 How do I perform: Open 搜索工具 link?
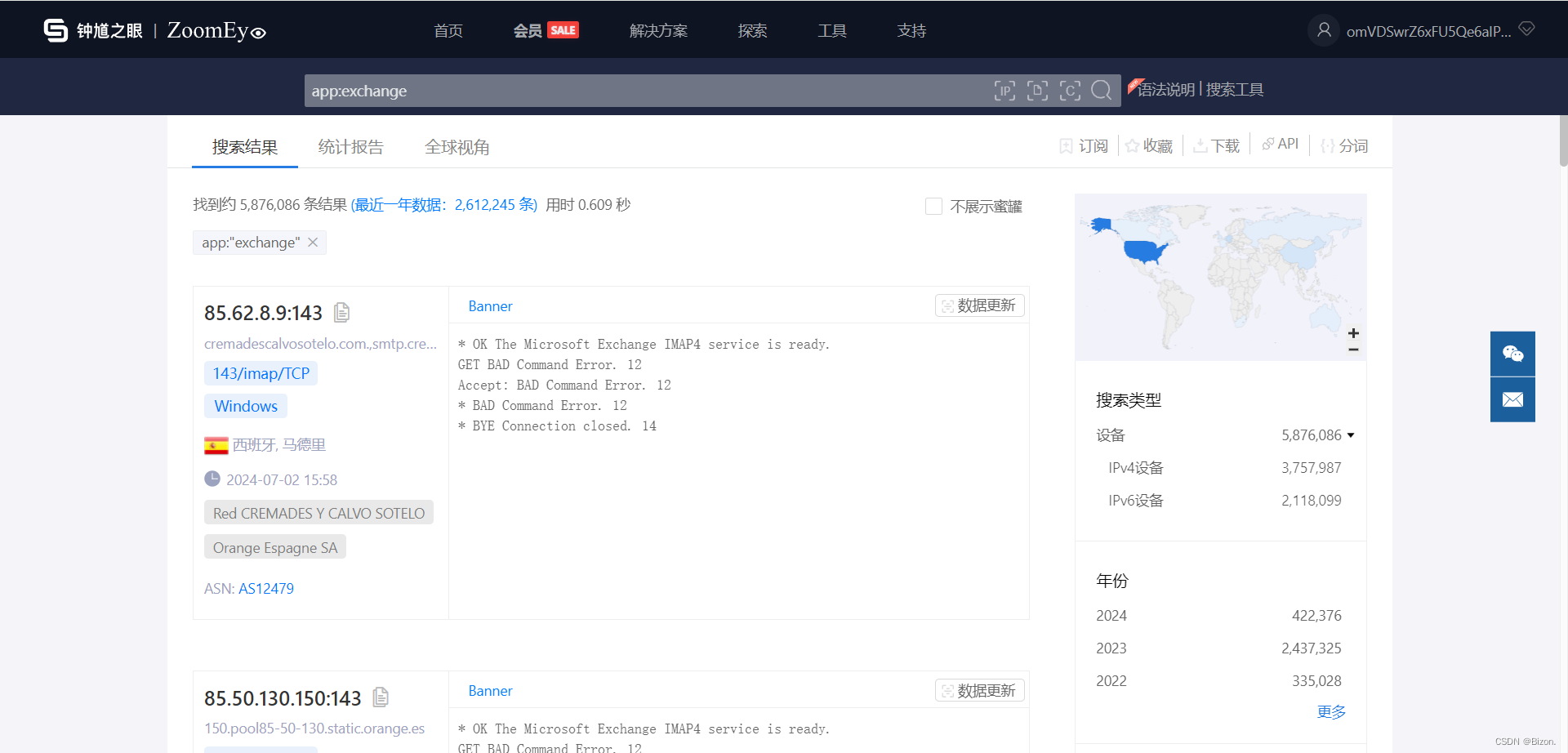point(1235,89)
